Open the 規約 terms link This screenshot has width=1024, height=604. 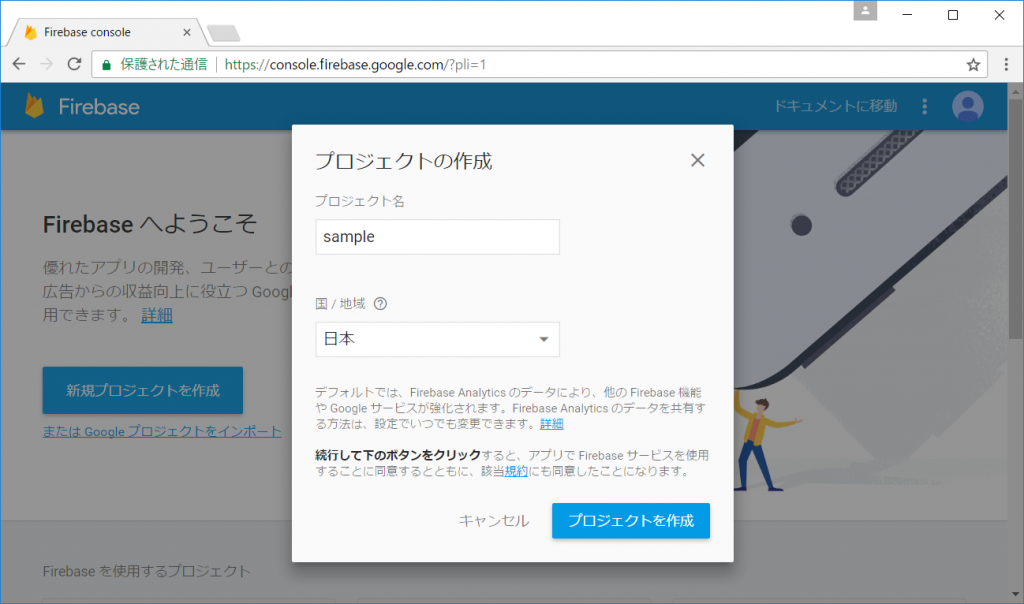coord(516,471)
